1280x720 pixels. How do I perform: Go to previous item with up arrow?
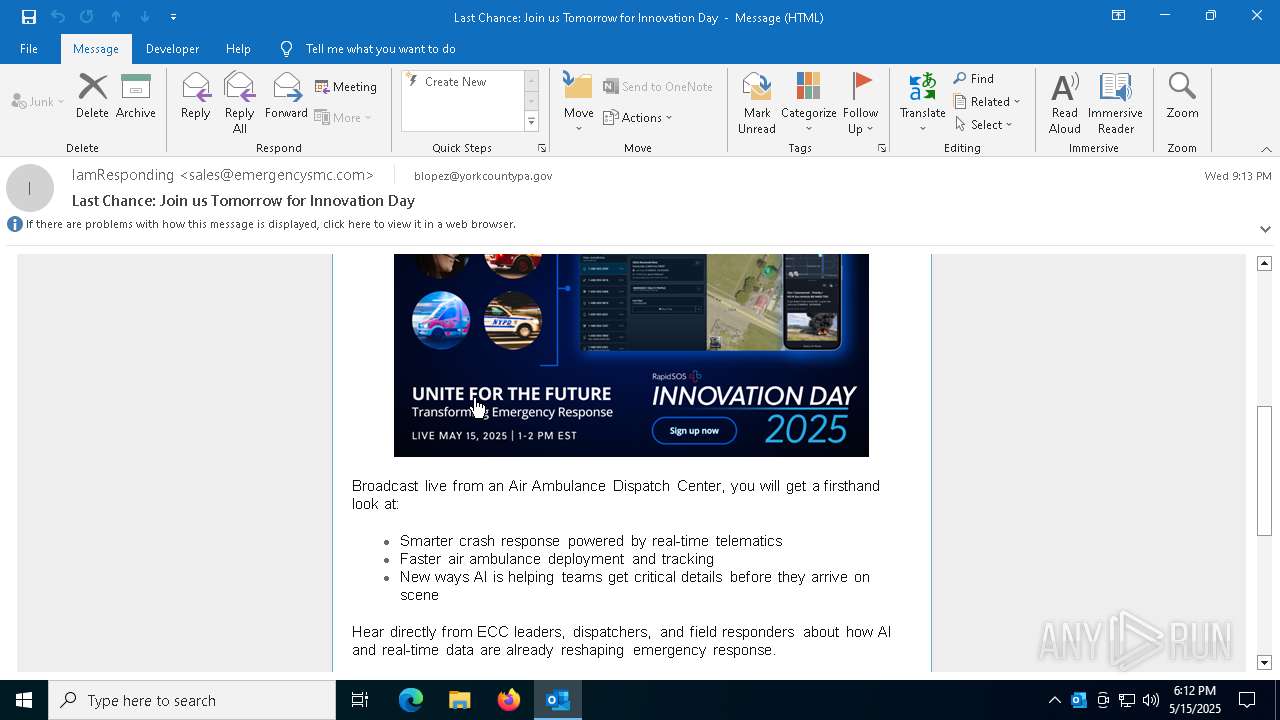(x=116, y=17)
